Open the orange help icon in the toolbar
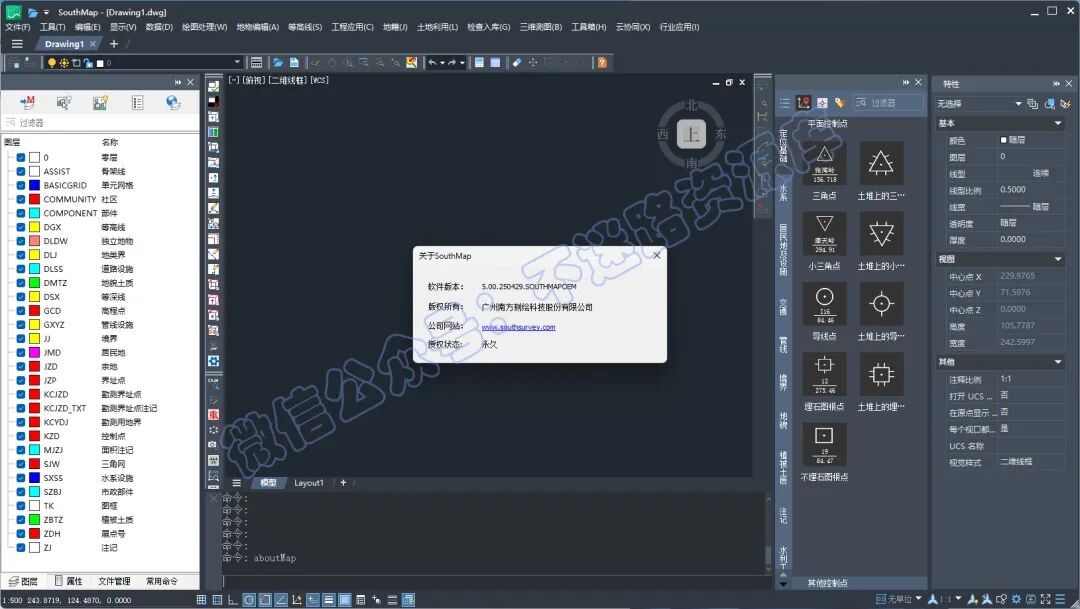The width and height of the screenshot is (1080, 609). [602, 63]
